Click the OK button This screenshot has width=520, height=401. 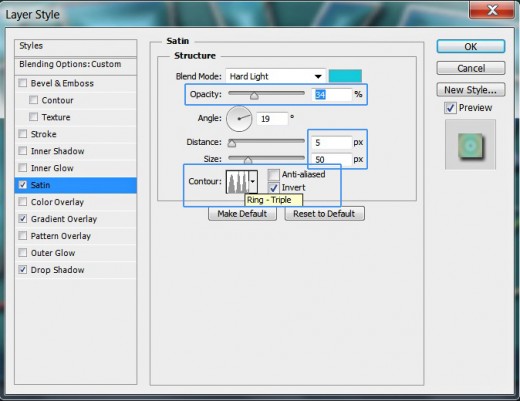pyautogui.click(x=471, y=47)
